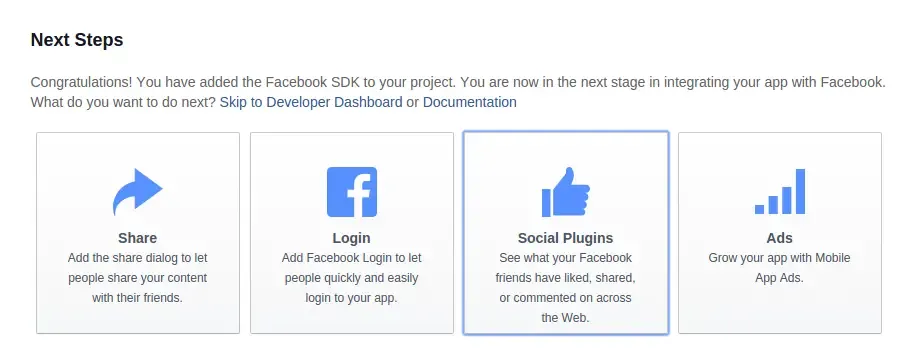Click the Facebook logo icon
The height and width of the screenshot is (363, 918).
(351, 192)
